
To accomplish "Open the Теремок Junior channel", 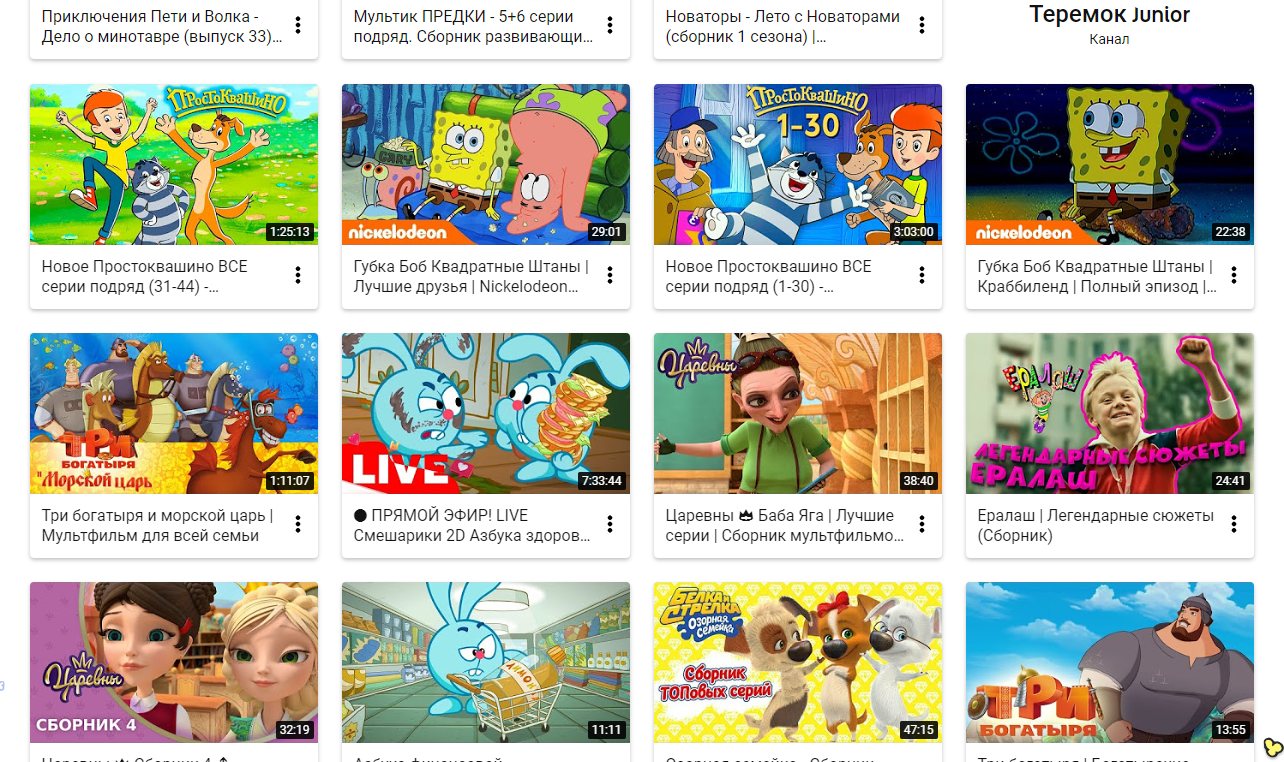I will 1110,15.
